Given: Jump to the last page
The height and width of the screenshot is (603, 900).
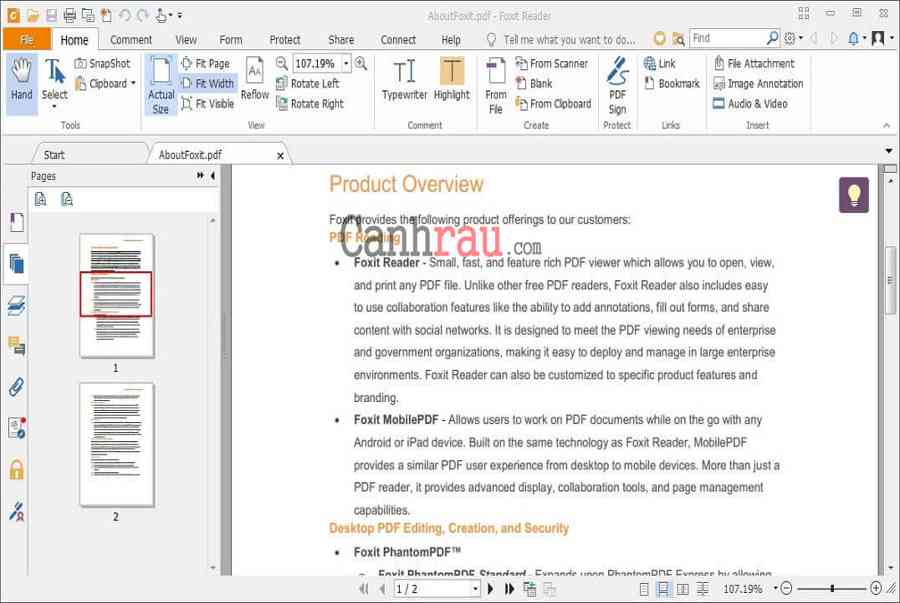Looking at the screenshot, I should coord(509,589).
